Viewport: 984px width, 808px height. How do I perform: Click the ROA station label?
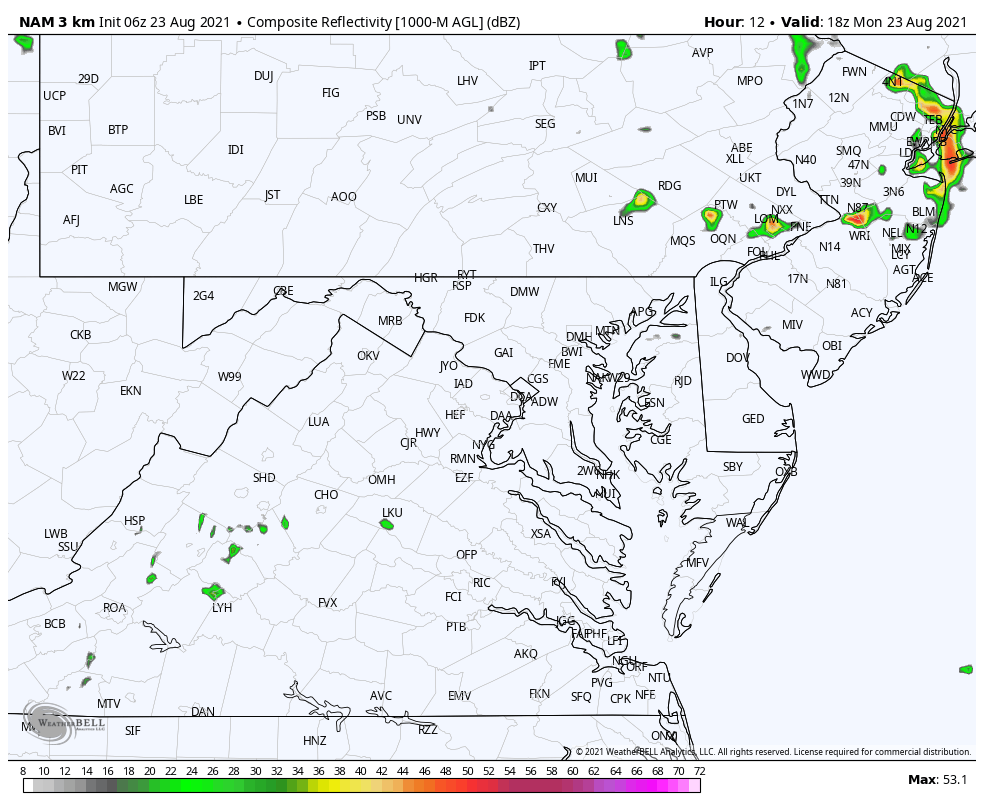(115, 608)
